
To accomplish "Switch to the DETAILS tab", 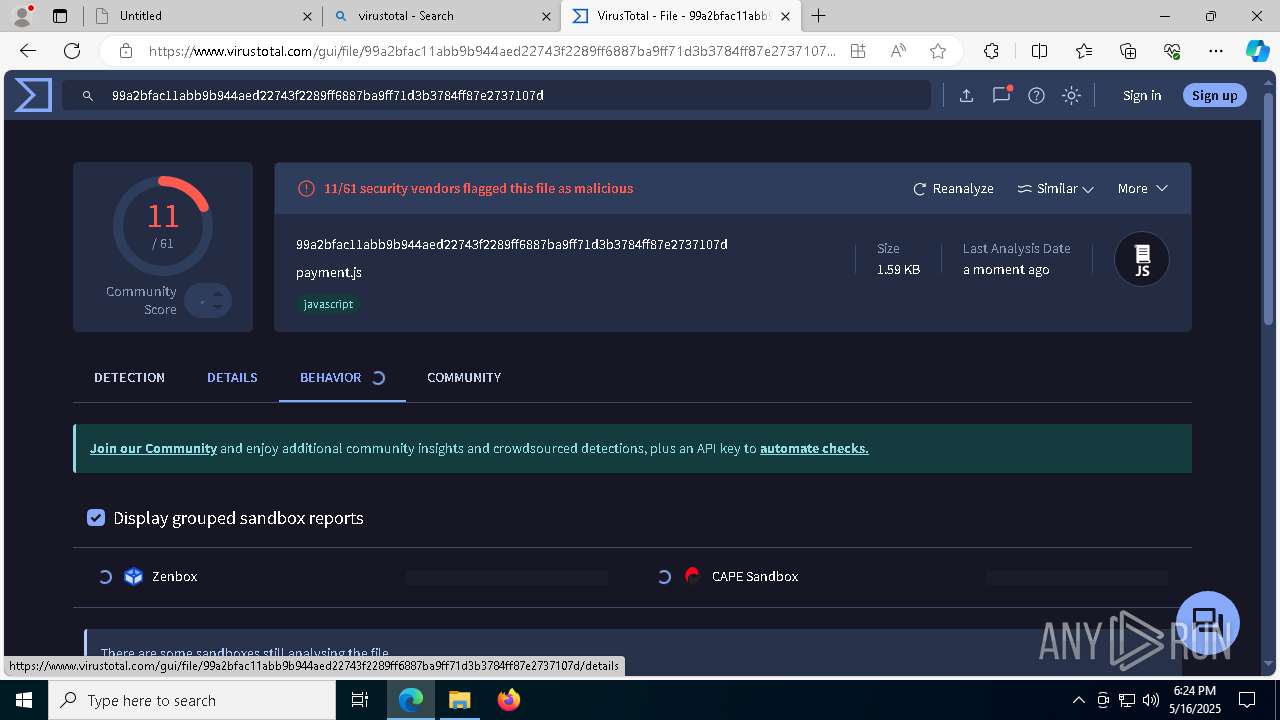I will click(232, 377).
